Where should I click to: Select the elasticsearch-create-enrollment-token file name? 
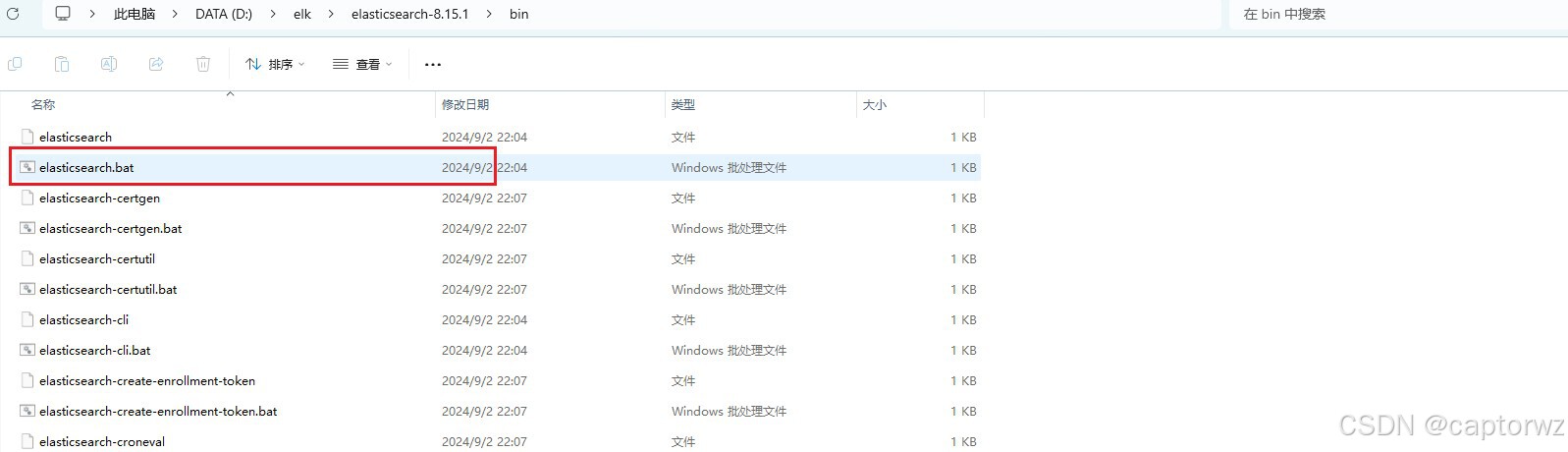[147, 380]
